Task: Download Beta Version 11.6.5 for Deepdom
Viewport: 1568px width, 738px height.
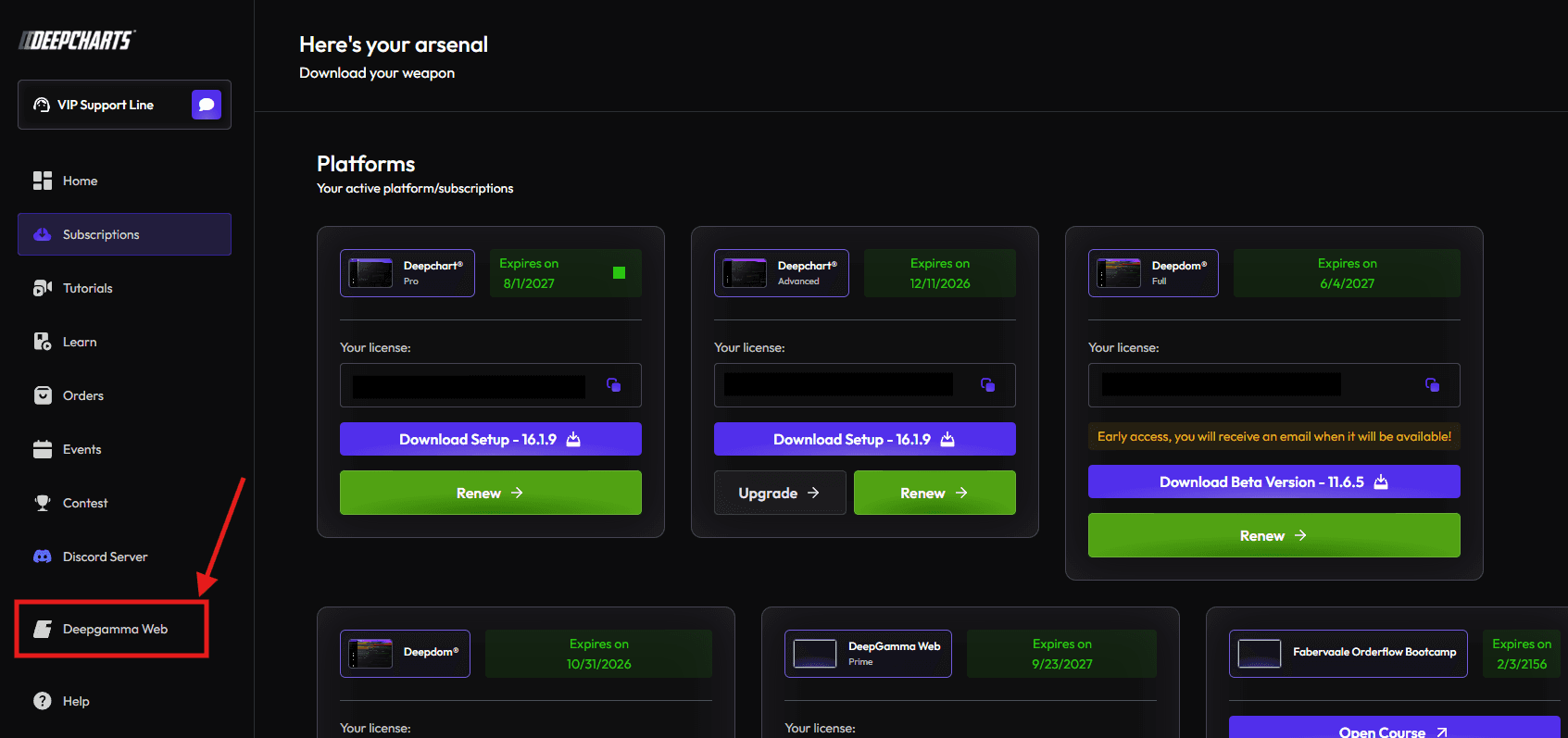Action: 1274,482
